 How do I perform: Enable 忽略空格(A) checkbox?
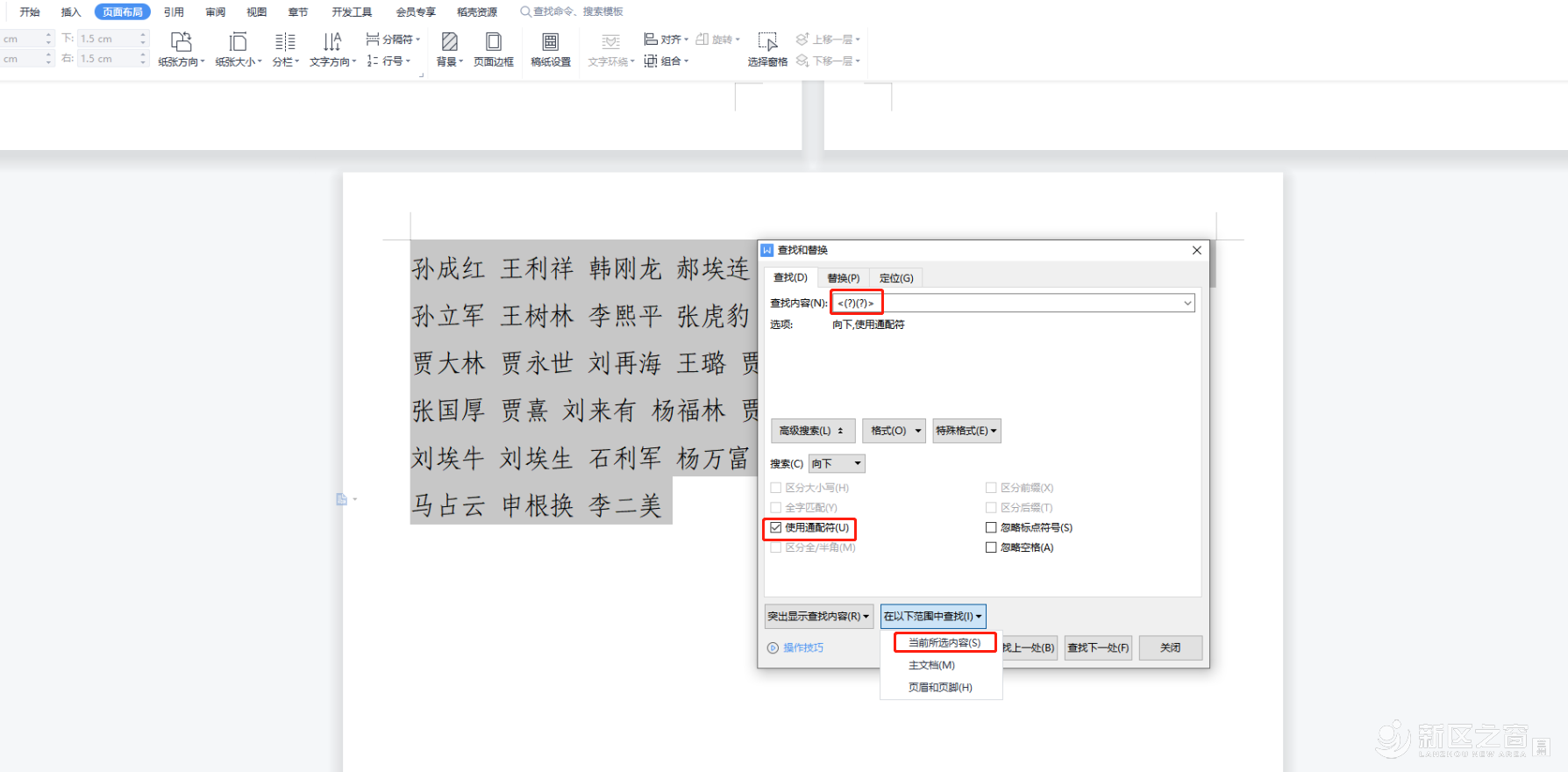click(x=991, y=547)
